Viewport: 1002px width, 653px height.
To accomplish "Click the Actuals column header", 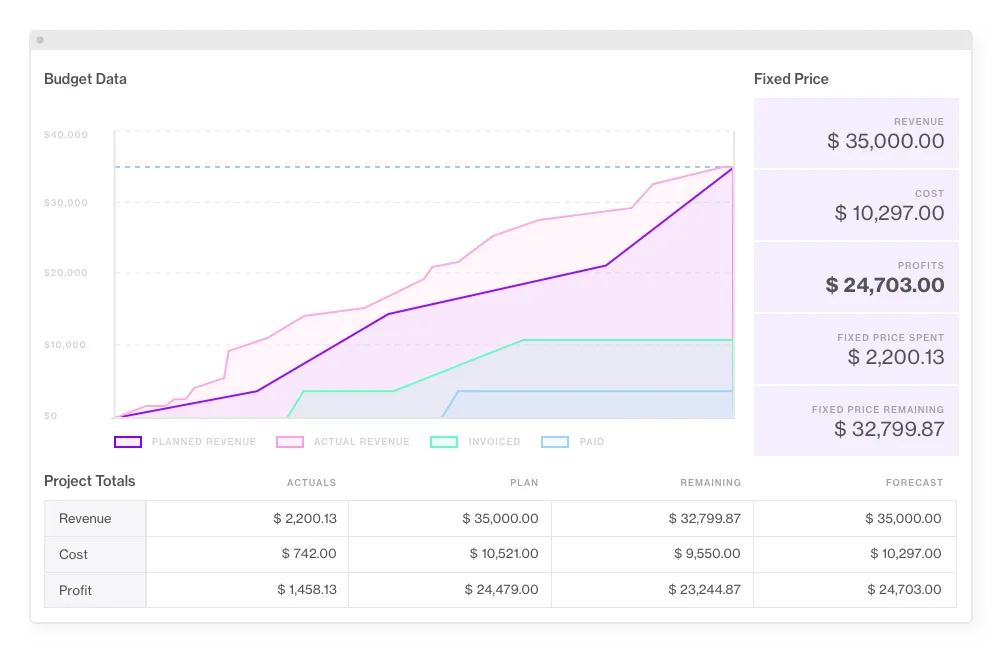I will (311, 482).
